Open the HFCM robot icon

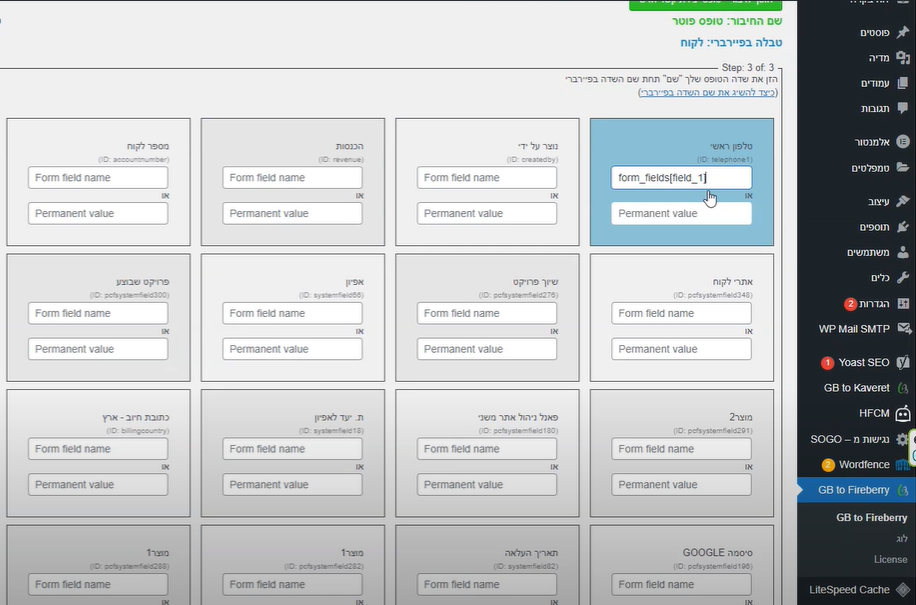[903, 413]
